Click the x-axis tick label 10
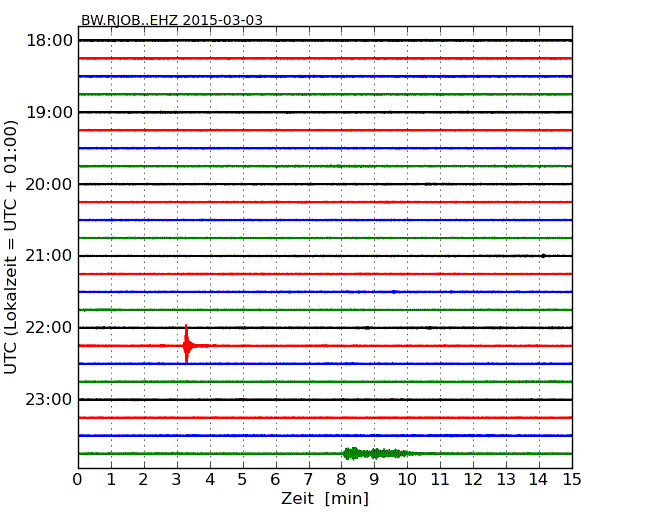 (407, 480)
